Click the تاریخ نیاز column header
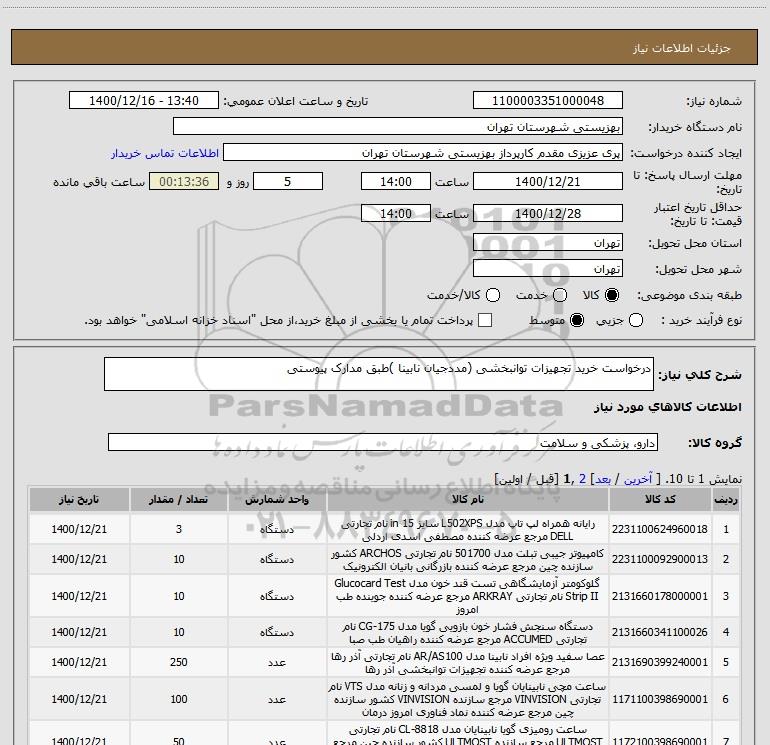 click(x=79, y=499)
